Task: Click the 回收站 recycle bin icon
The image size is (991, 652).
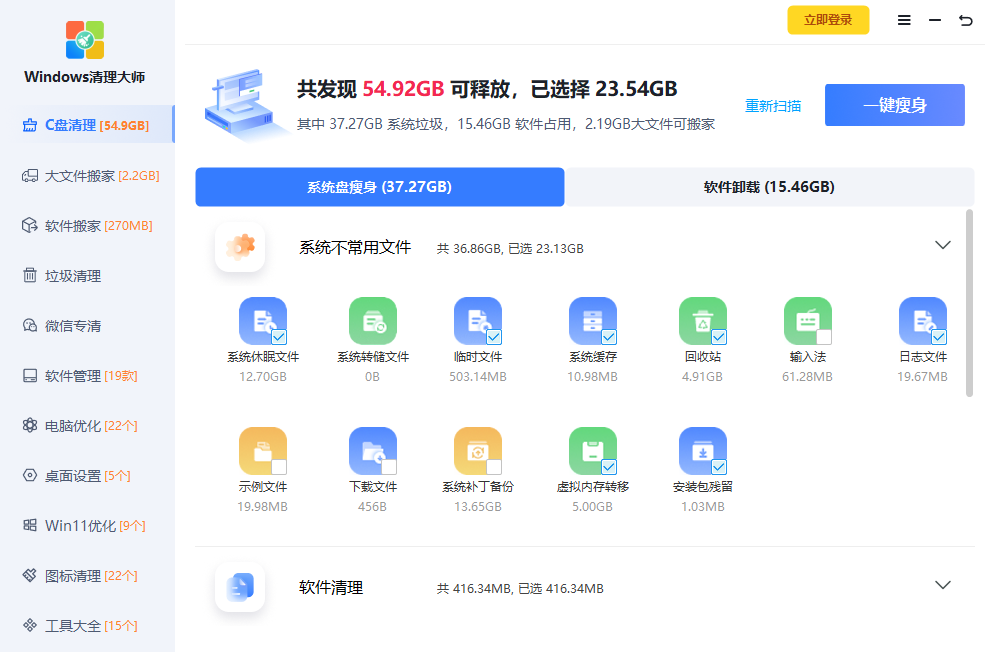Action: [x=701, y=321]
